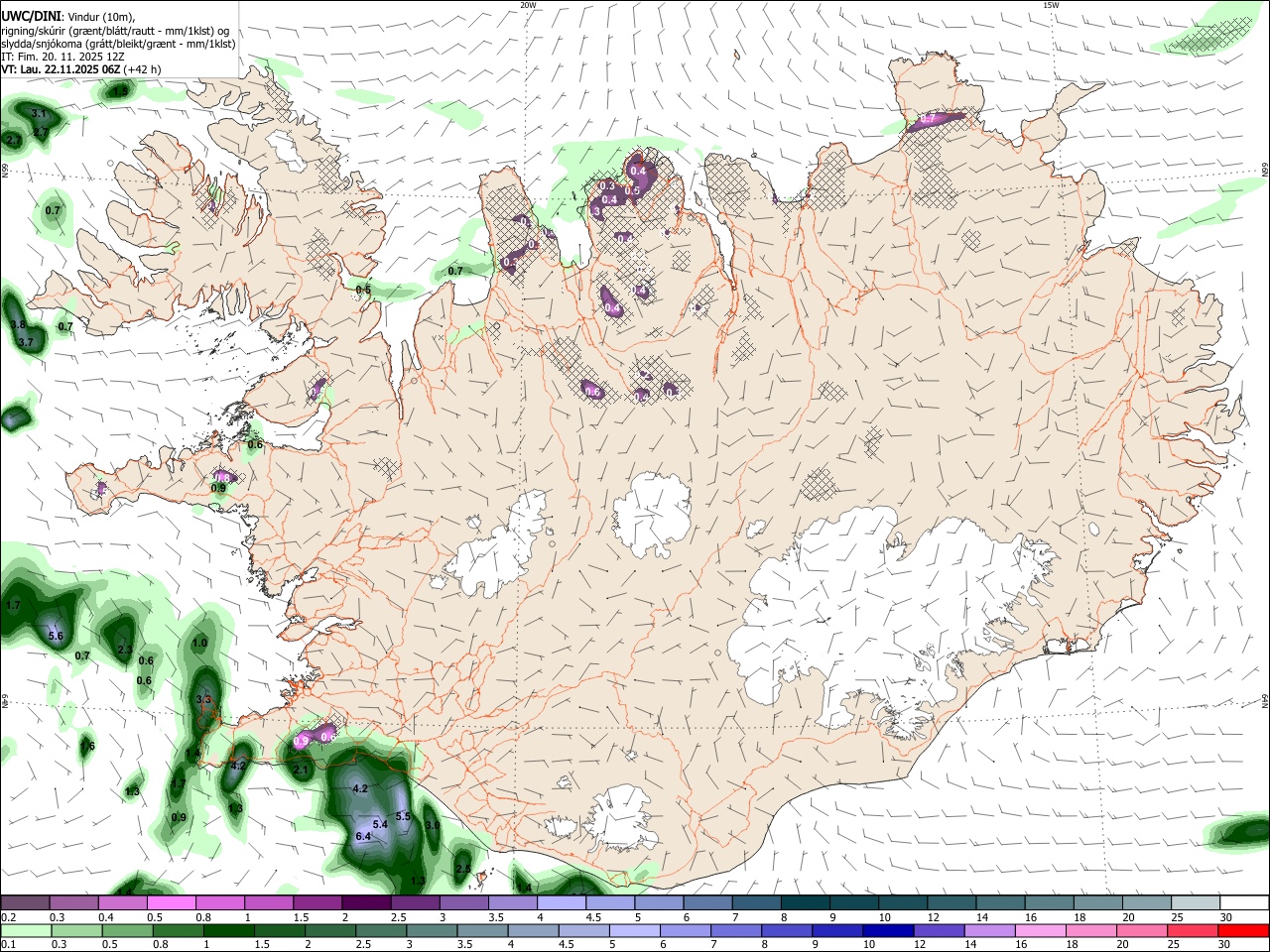Click the legend line starting "slydda/snjókoma"
Screen dimensions: 1270x952
pyautogui.click(x=118, y=44)
